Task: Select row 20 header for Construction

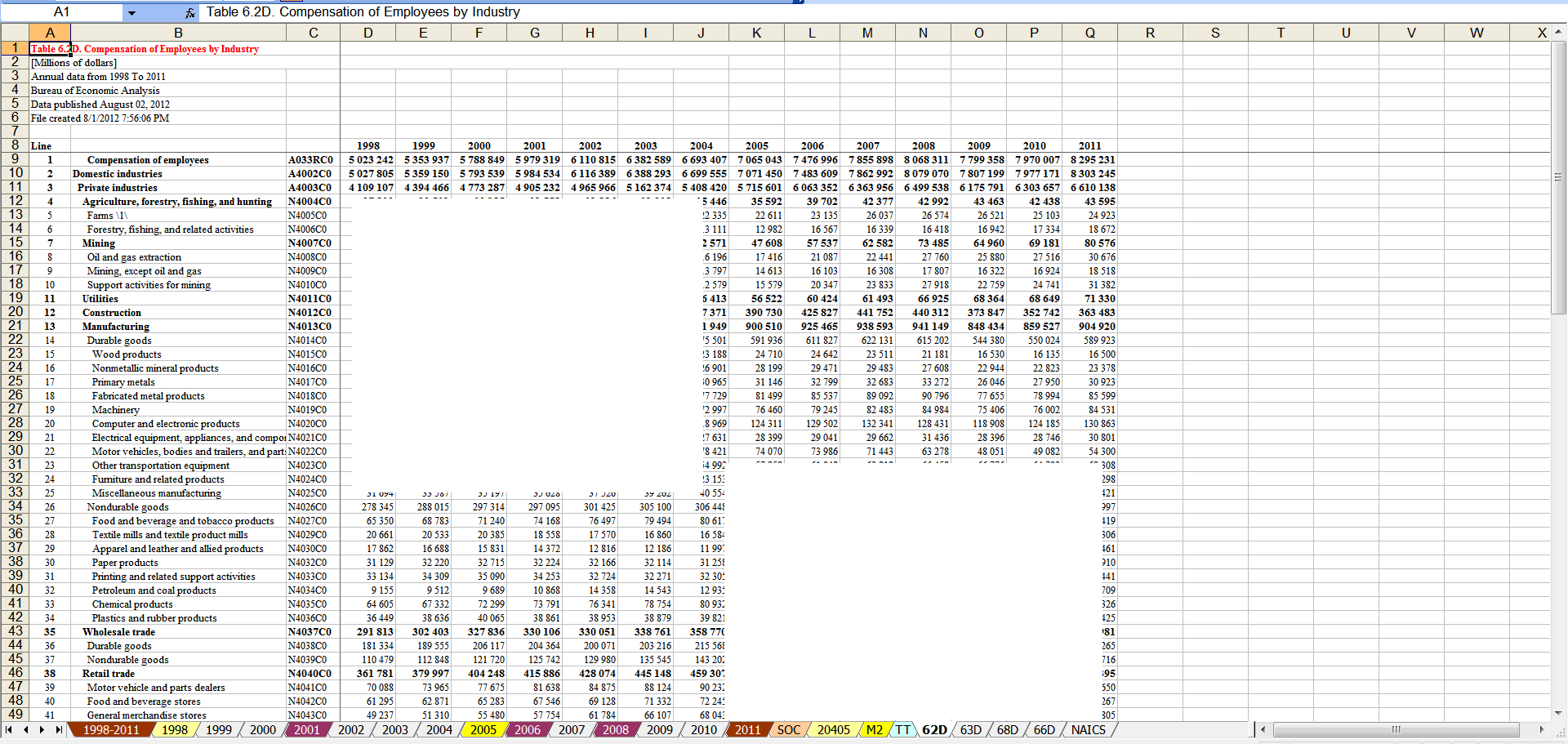Action: pos(15,312)
